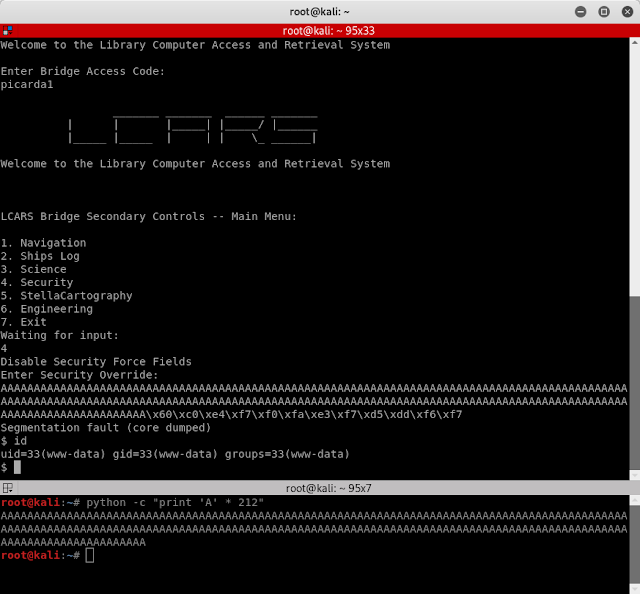This screenshot has width=640, height=594.
Task: Minimize the root@kali terminal window
Action: 580,12
